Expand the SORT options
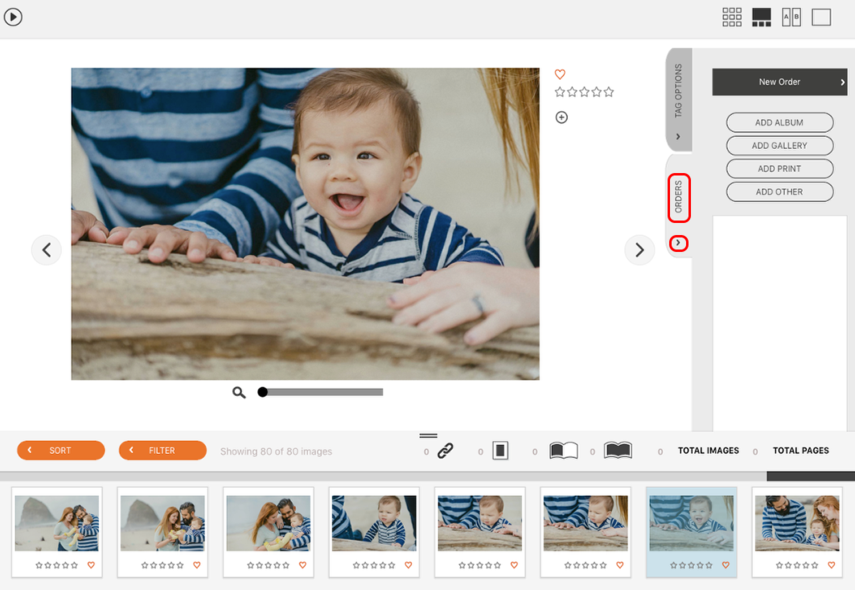This screenshot has height=590, width=855. [x=61, y=450]
